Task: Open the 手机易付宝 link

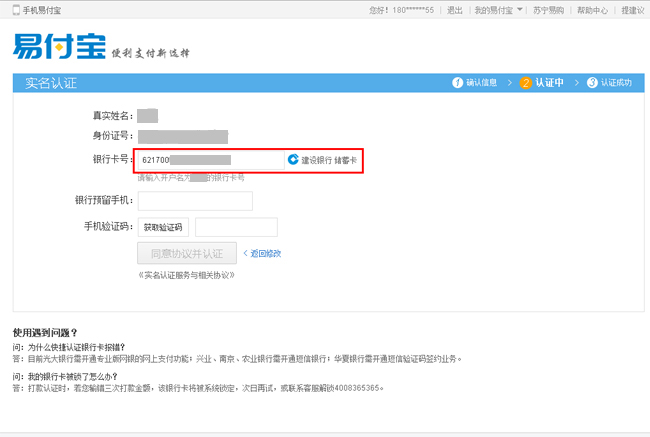Action: point(41,10)
